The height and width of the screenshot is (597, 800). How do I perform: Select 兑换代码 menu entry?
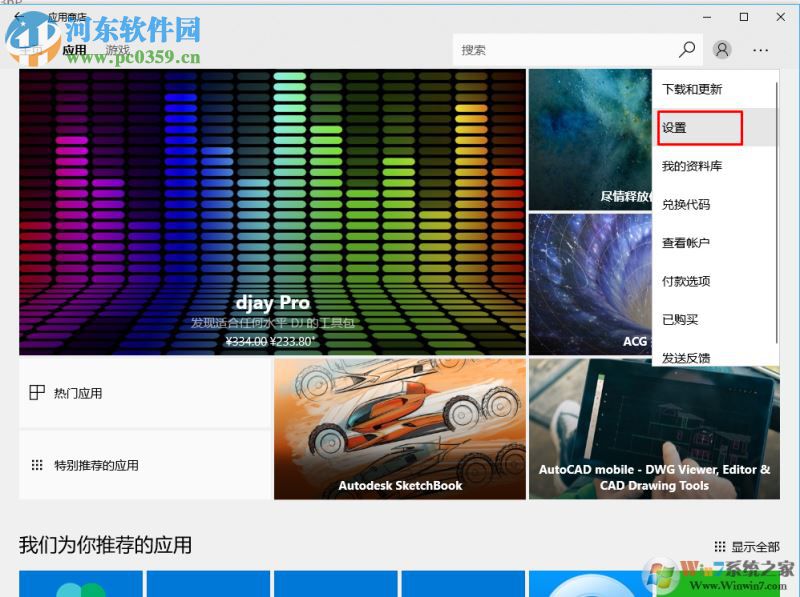click(686, 204)
